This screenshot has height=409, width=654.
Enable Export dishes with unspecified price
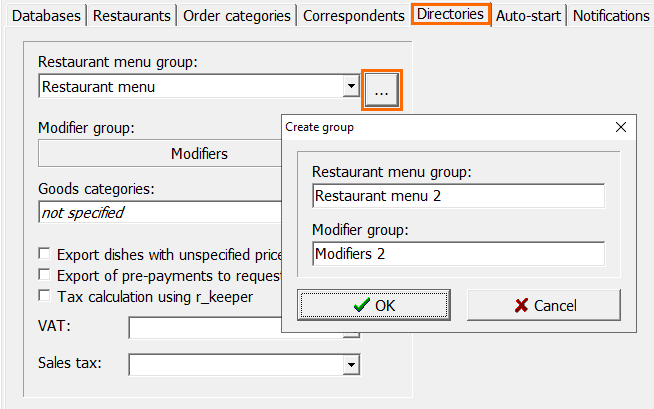[44, 253]
